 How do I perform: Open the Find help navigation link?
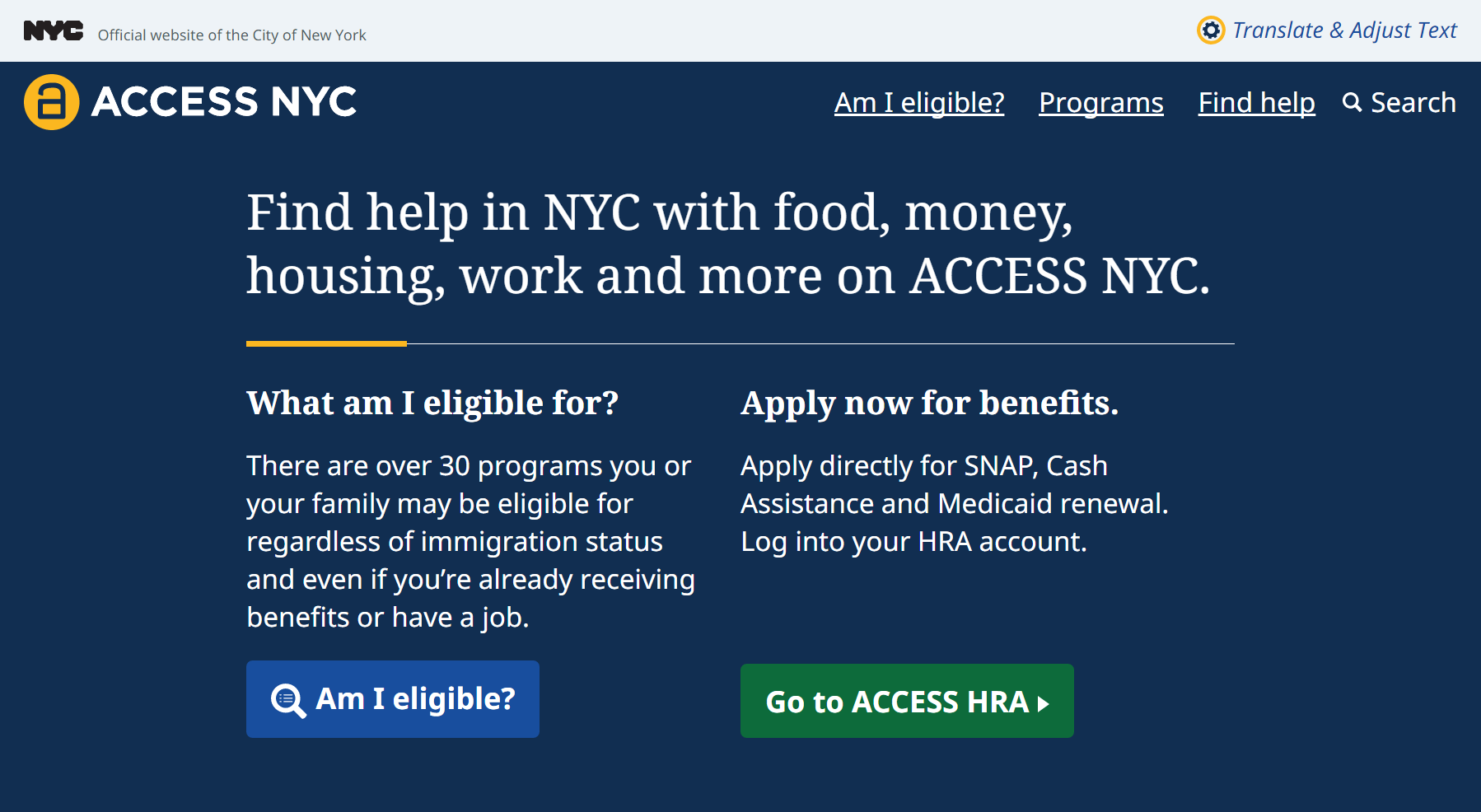pyautogui.click(x=1256, y=103)
